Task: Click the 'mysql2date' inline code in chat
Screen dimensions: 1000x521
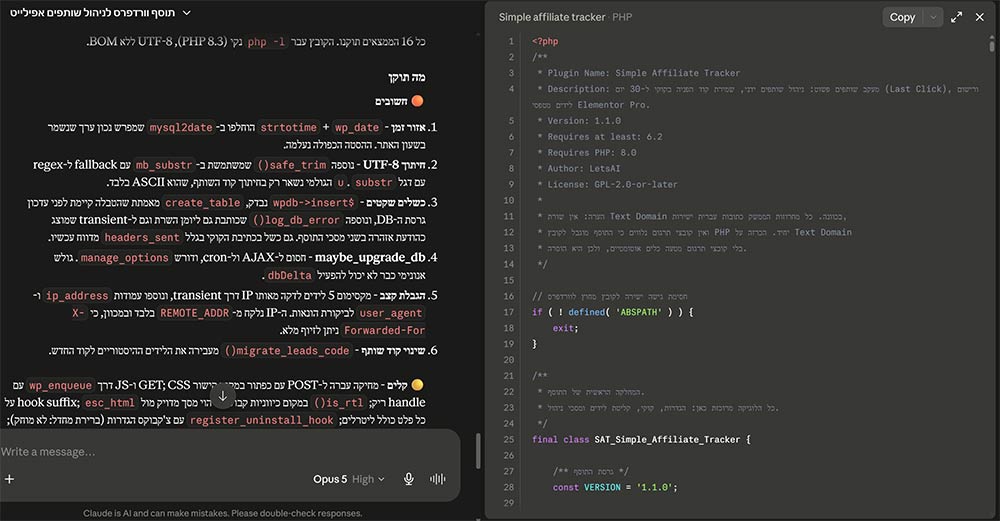Action: (180, 128)
